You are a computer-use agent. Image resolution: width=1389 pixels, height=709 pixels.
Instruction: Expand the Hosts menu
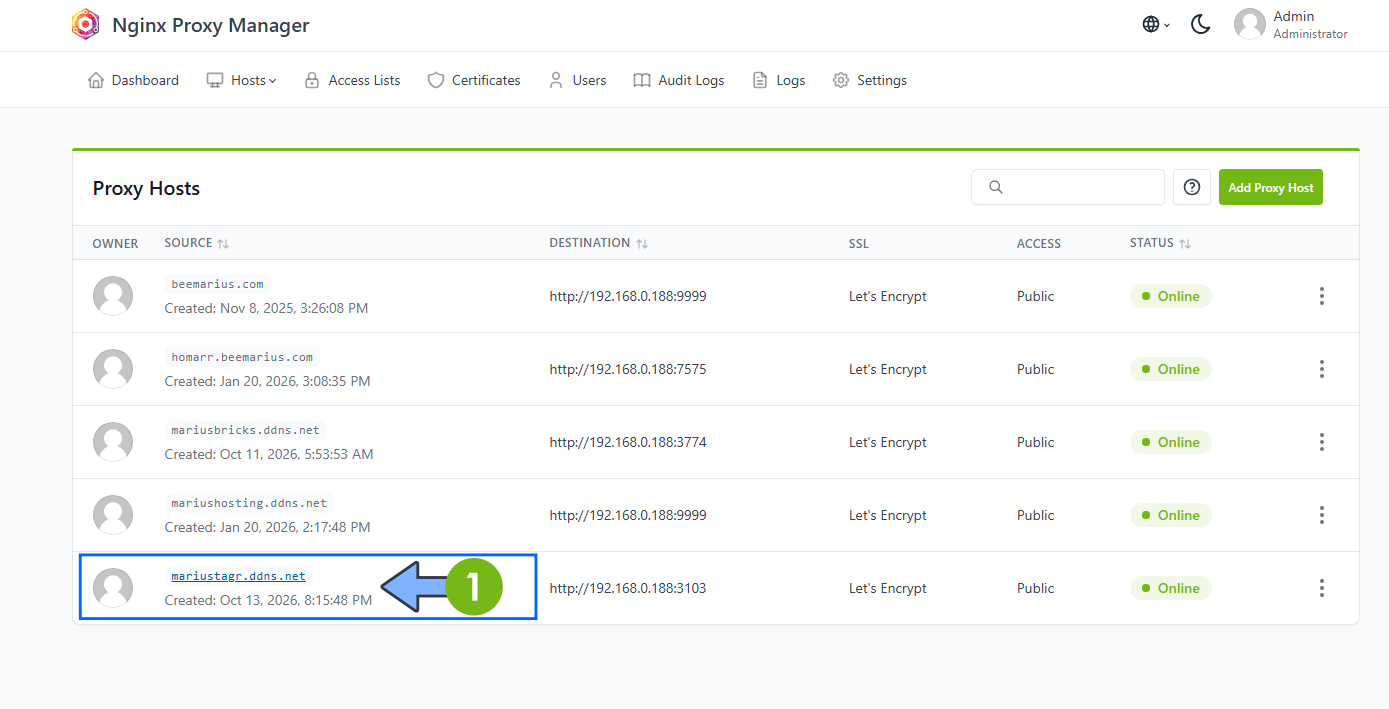[241, 80]
